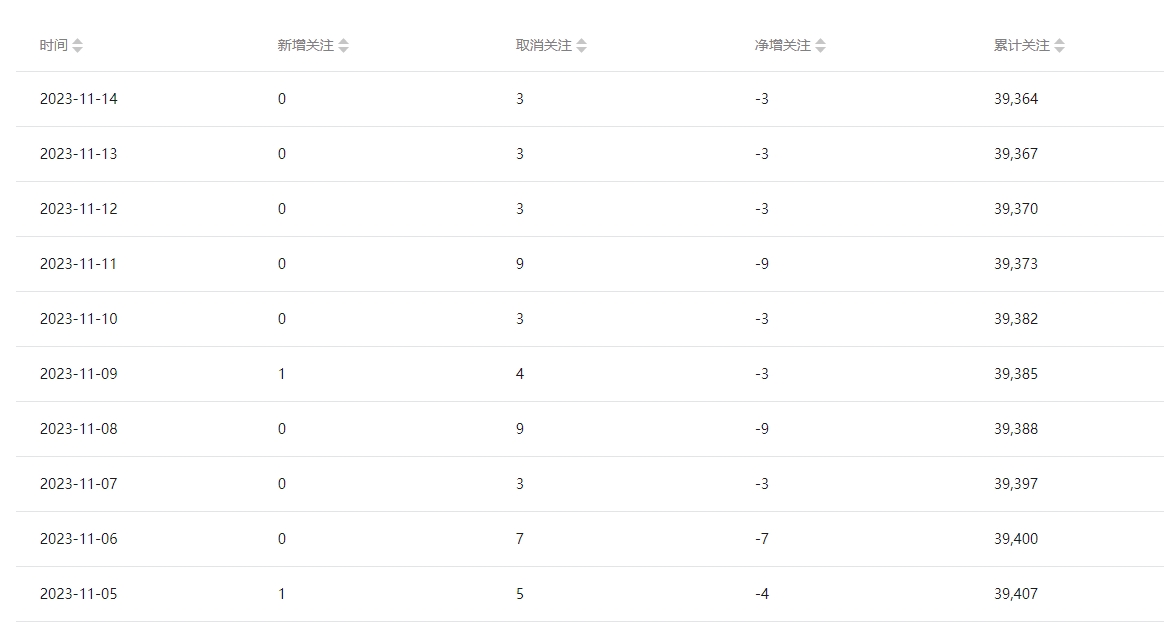
Task: Sort by 取消关注 column sort icon
Action: point(582,46)
